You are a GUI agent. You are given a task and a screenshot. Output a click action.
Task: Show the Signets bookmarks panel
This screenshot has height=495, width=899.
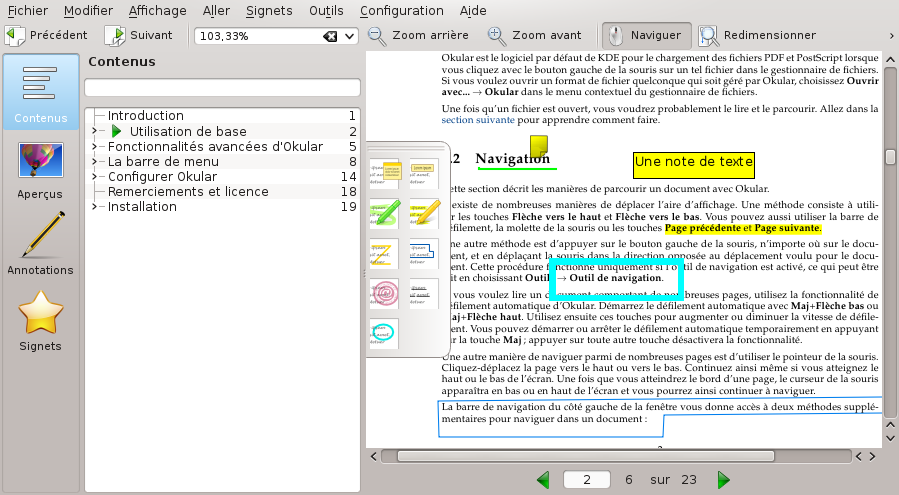(x=40, y=321)
